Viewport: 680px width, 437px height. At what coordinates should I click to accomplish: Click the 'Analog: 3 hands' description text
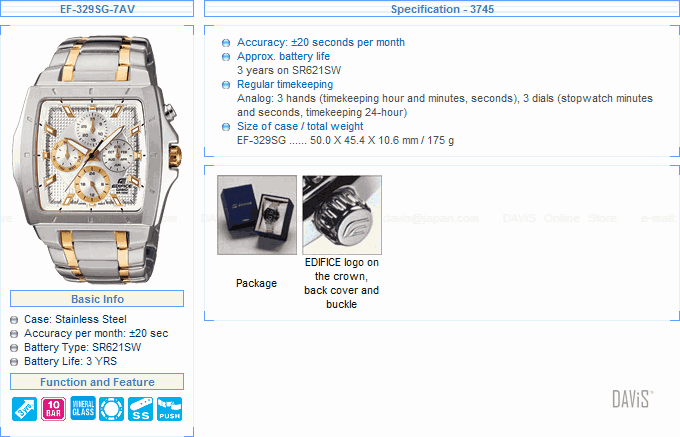445,105
